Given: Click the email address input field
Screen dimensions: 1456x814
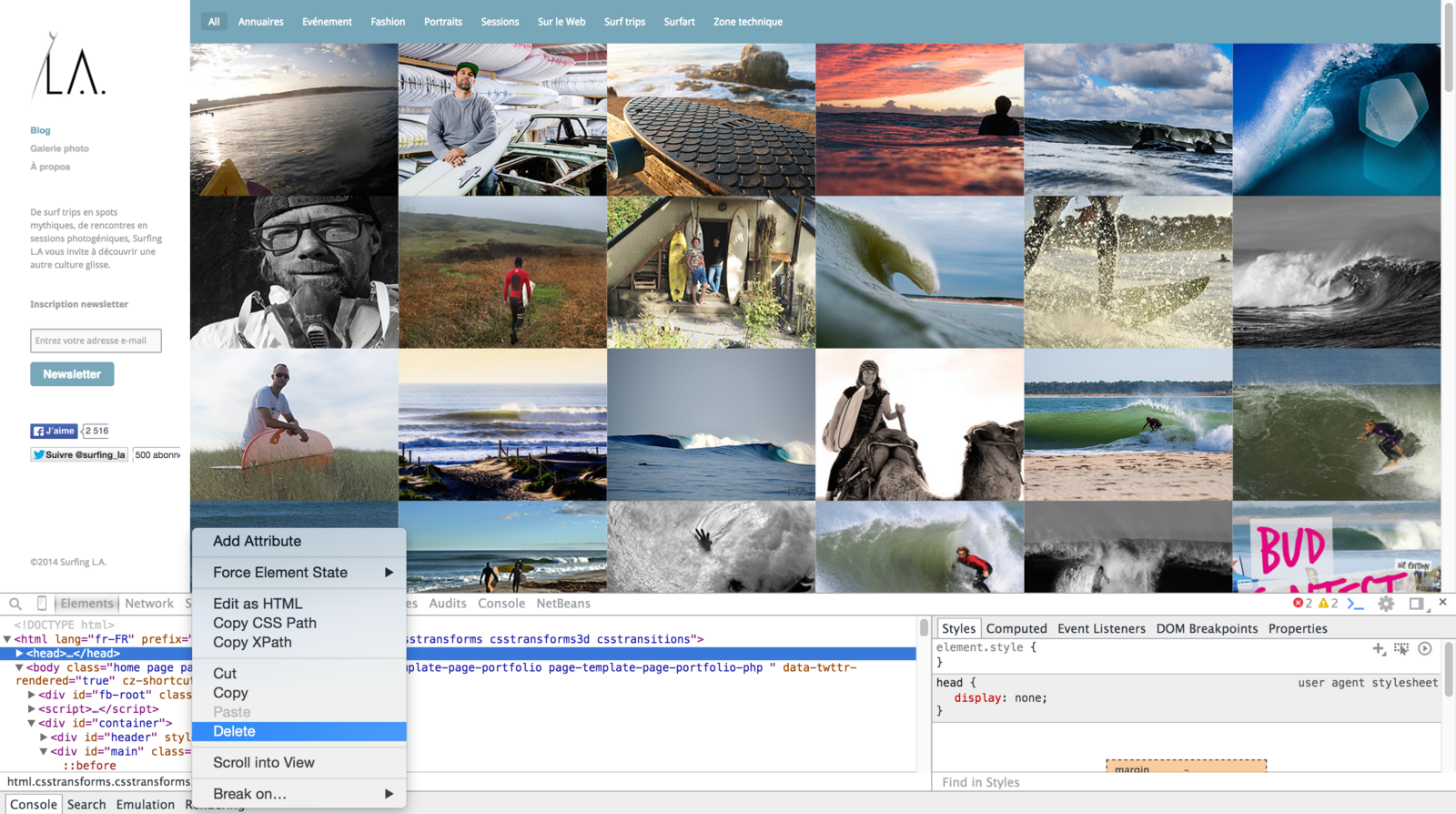Looking at the screenshot, I should tap(96, 341).
